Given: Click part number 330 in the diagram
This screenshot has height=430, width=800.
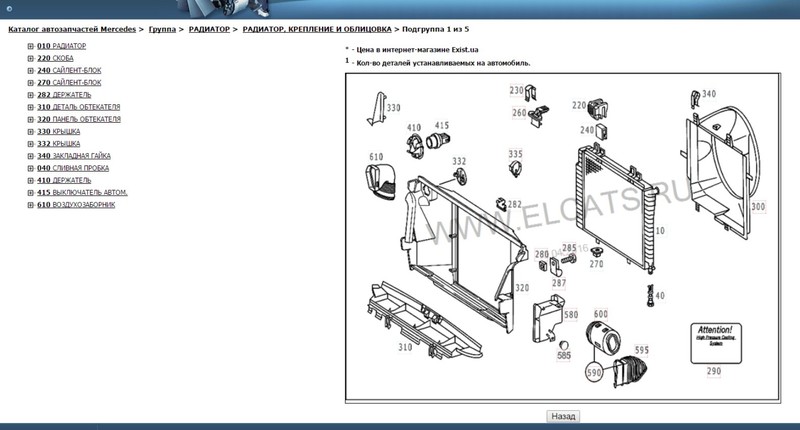Looking at the screenshot, I should [x=393, y=107].
